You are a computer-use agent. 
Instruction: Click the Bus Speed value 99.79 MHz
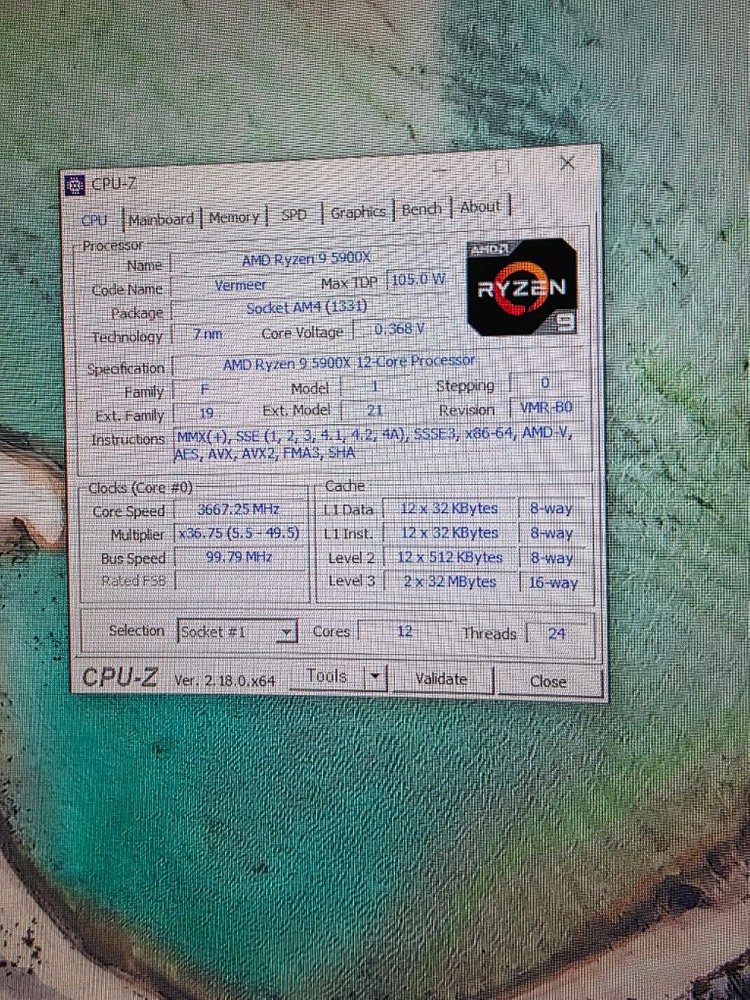pyautogui.click(x=239, y=557)
